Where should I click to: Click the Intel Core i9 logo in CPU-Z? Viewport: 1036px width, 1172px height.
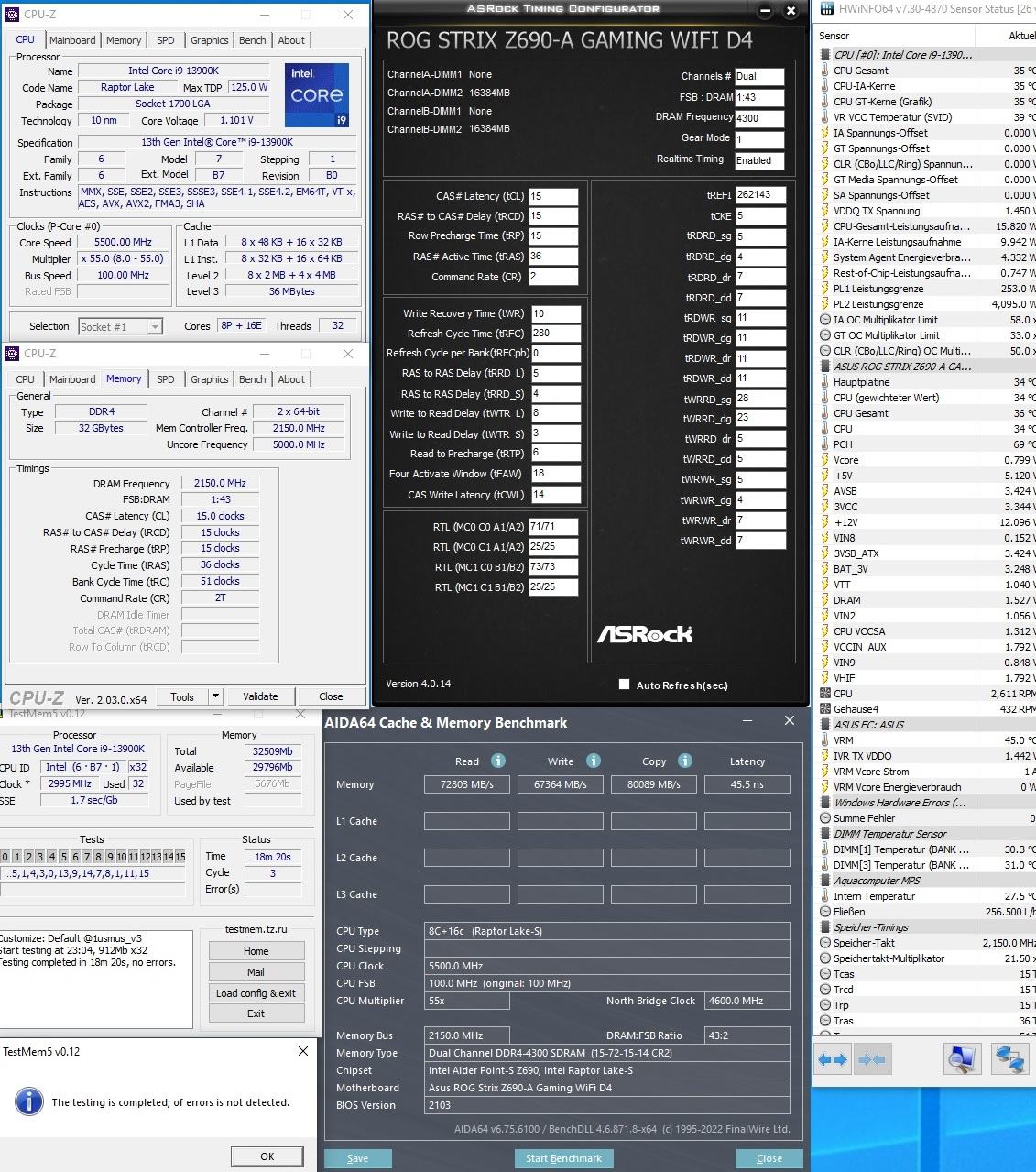coord(317,95)
